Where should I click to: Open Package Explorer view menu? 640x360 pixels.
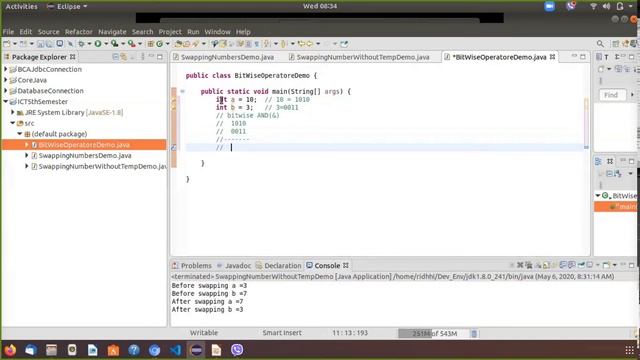(x=142, y=57)
